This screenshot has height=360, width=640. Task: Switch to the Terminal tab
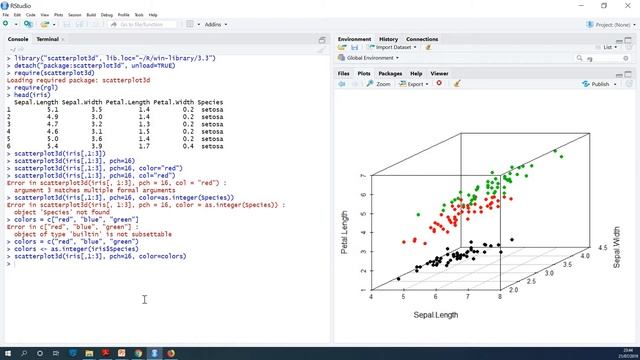[47, 39]
